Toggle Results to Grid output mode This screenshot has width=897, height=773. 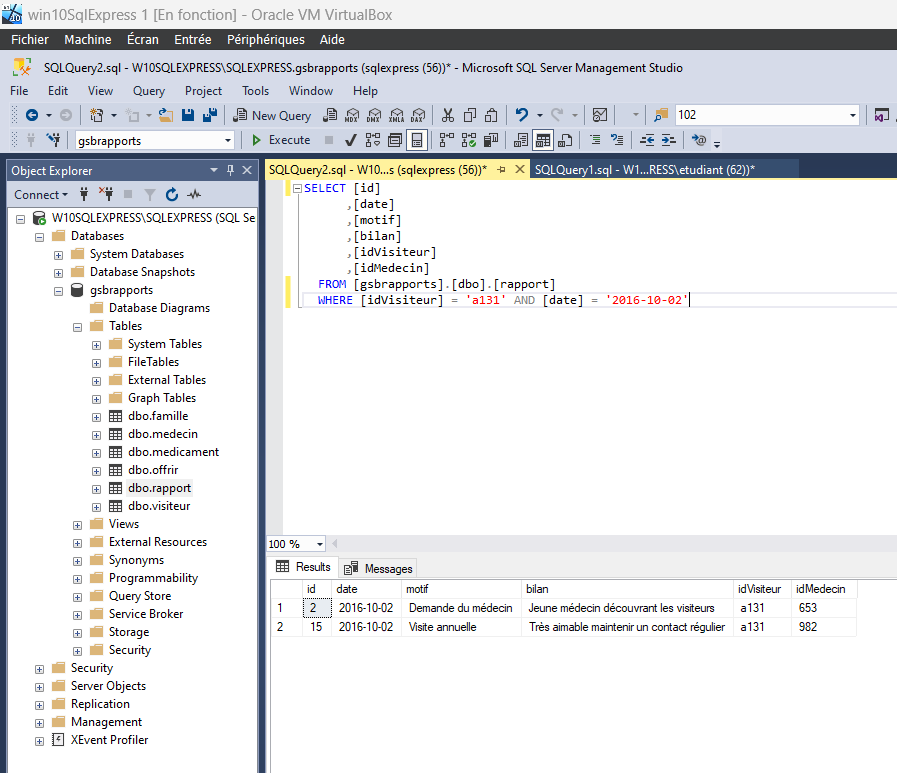(543, 140)
